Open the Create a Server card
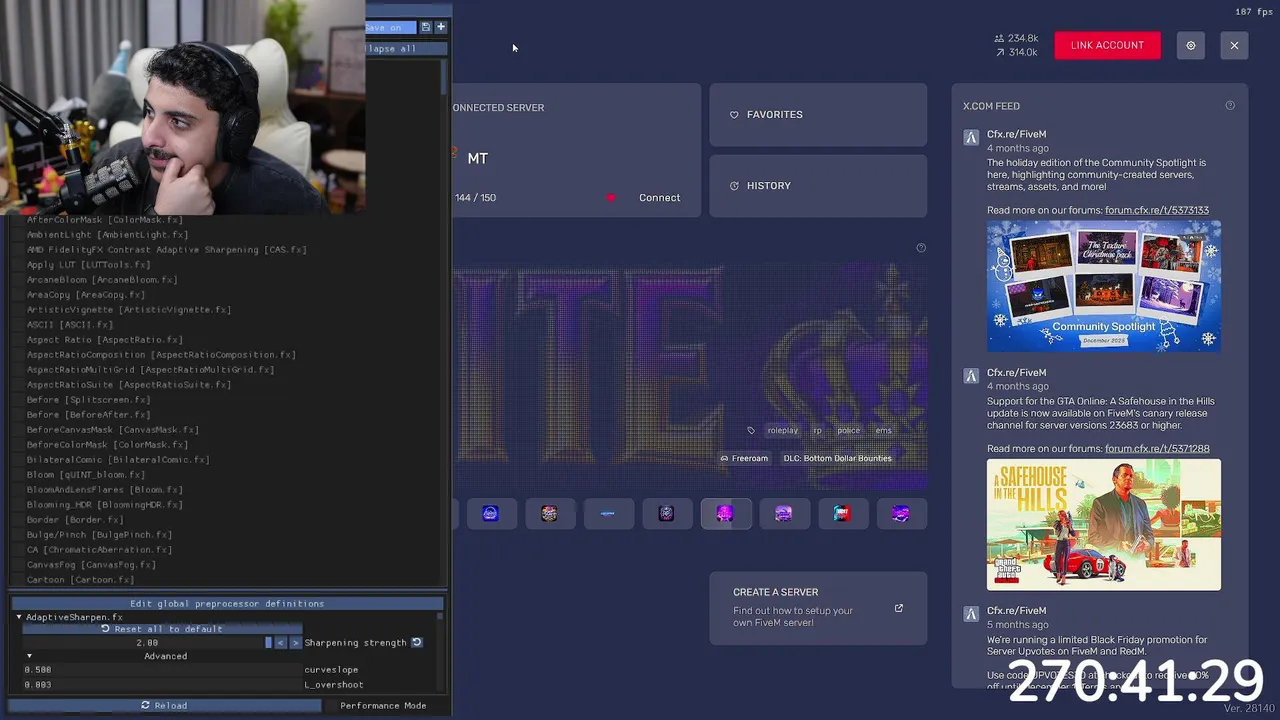 tap(818, 608)
